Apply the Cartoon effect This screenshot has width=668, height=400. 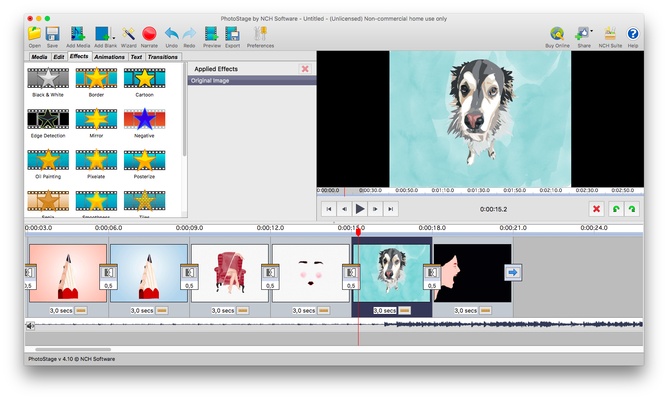coord(144,83)
